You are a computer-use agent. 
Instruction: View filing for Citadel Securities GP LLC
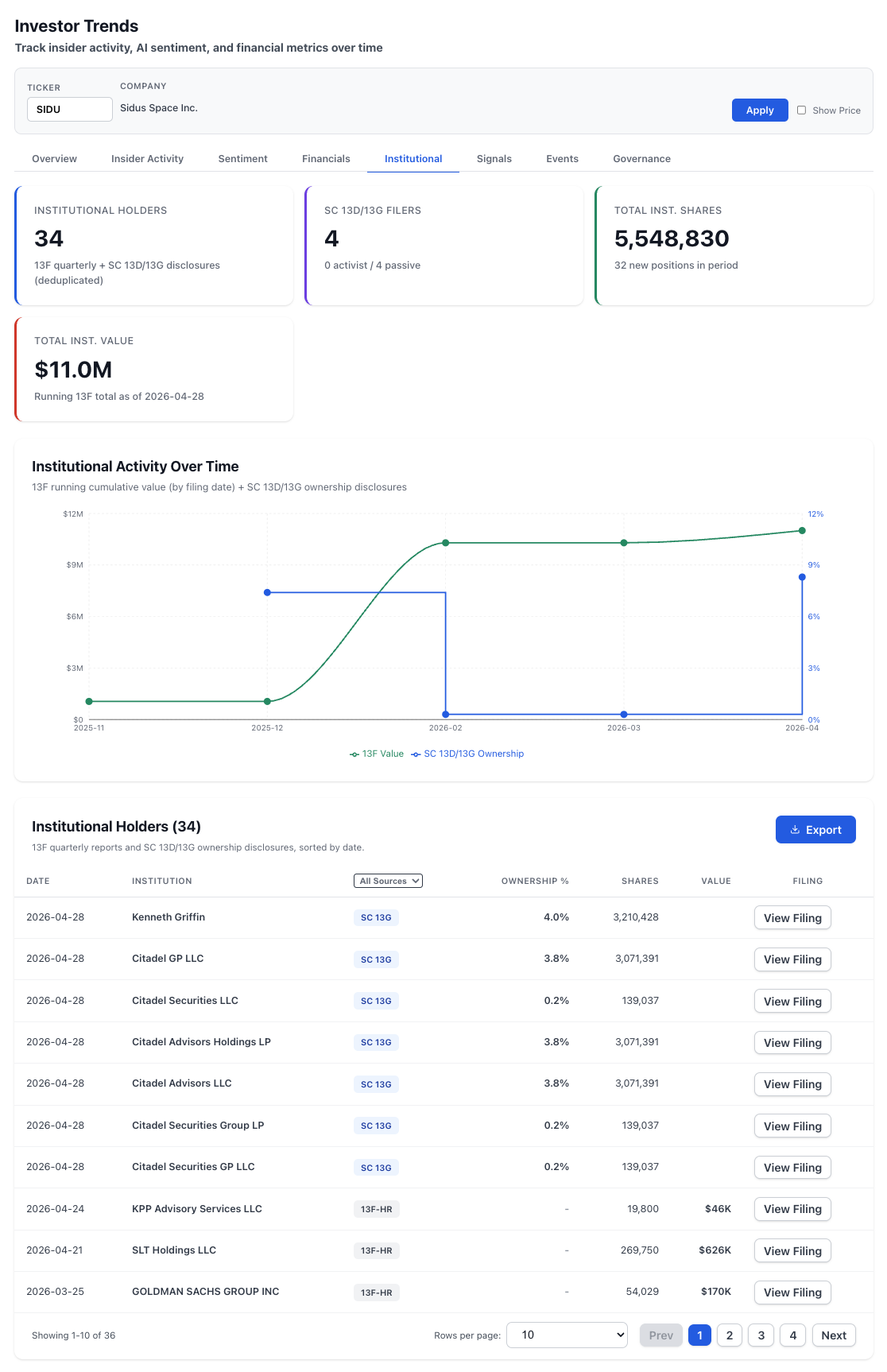[x=792, y=1168]
